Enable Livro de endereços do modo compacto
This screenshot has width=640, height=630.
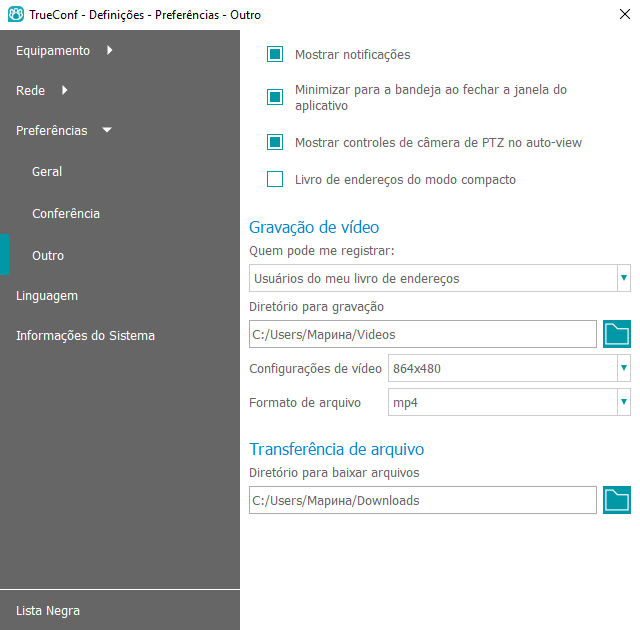(275, 179)
